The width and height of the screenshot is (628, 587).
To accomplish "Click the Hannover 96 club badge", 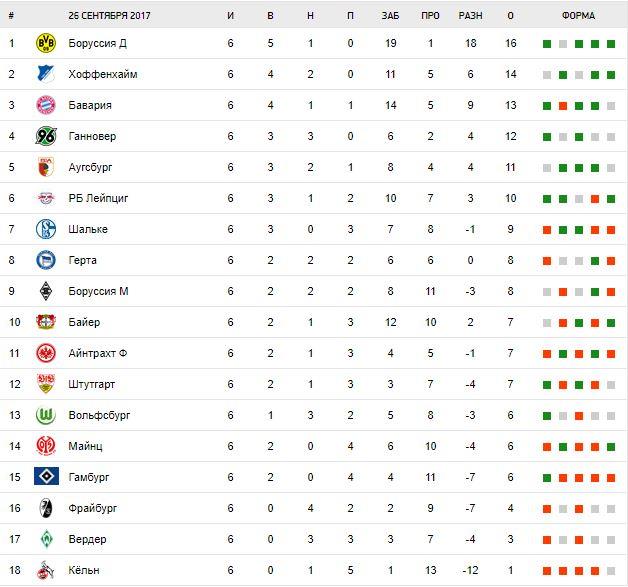I will 45,137.
